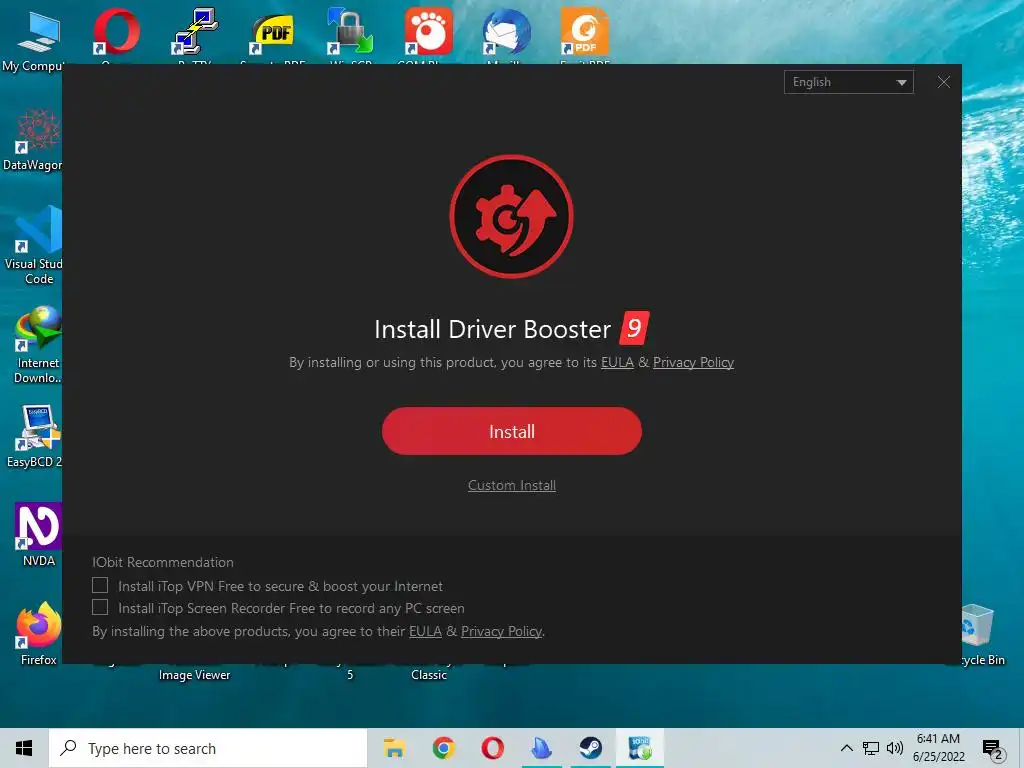Click the IObit installer taskbar icon
This screenshot has height=768, width=1024.
639,748
